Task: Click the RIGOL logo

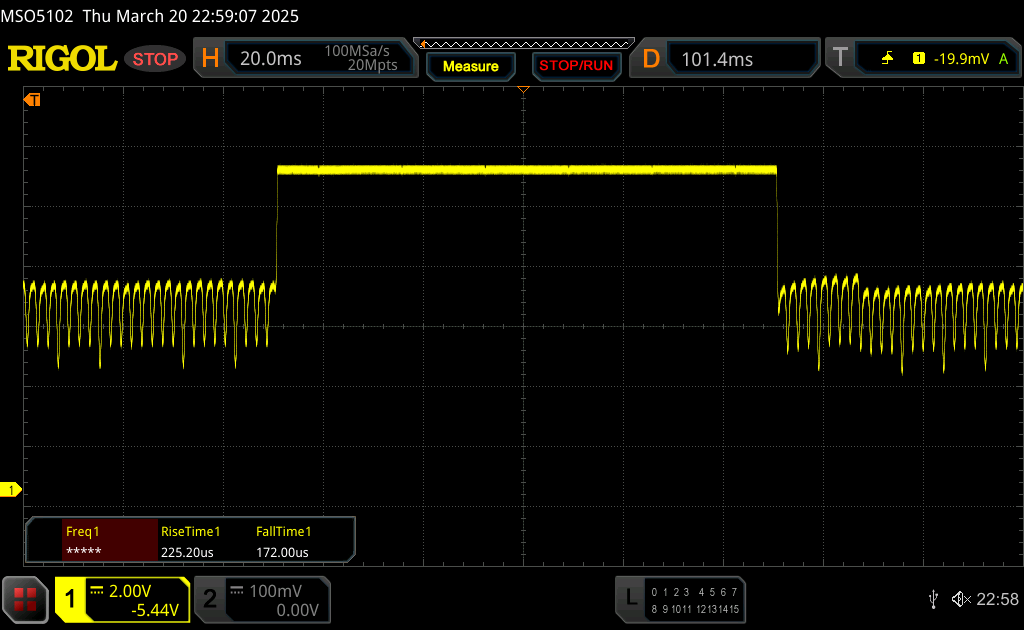Action: pos(62,59)
